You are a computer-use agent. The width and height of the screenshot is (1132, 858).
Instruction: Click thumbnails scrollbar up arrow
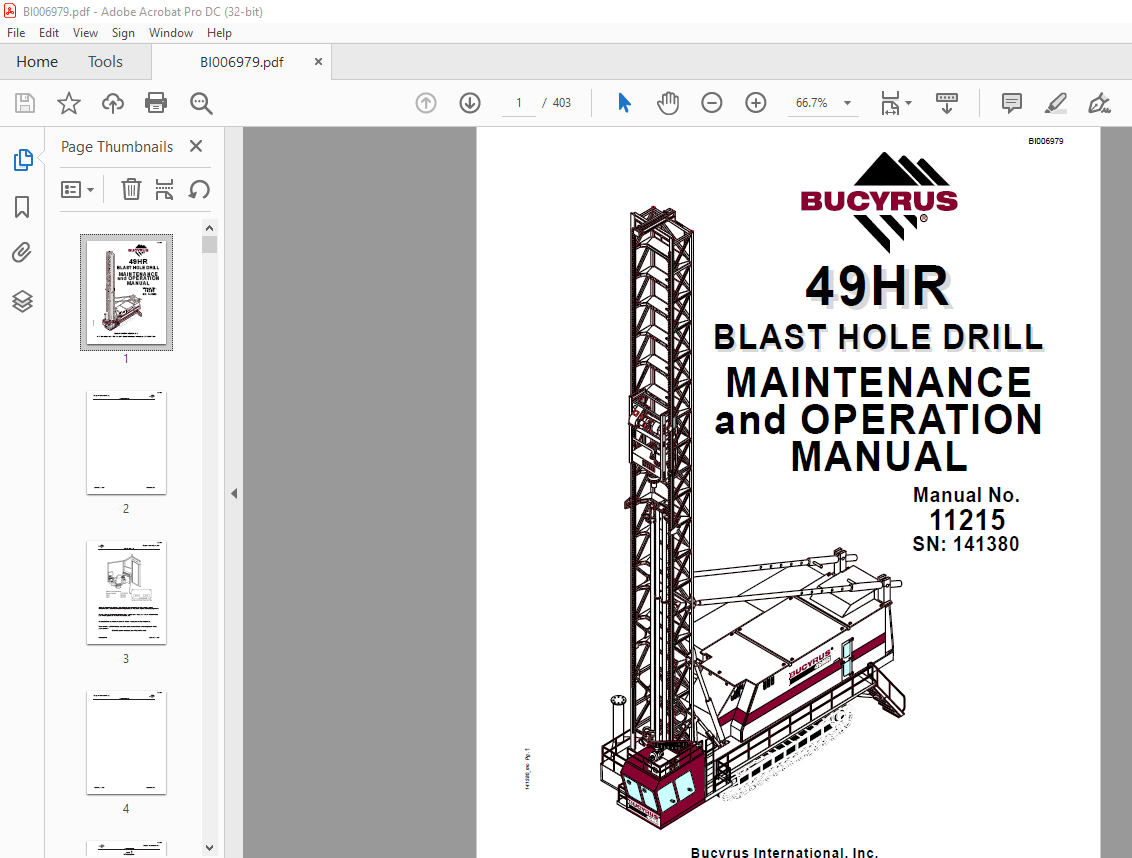click(x=209, y=228)
